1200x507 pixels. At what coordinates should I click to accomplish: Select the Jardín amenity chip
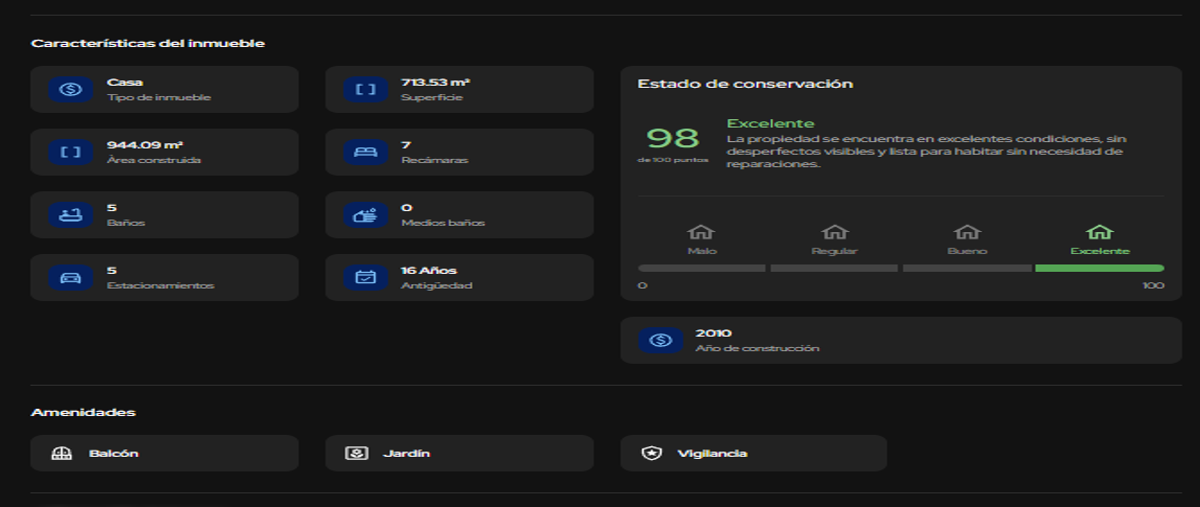click(459, 453)
